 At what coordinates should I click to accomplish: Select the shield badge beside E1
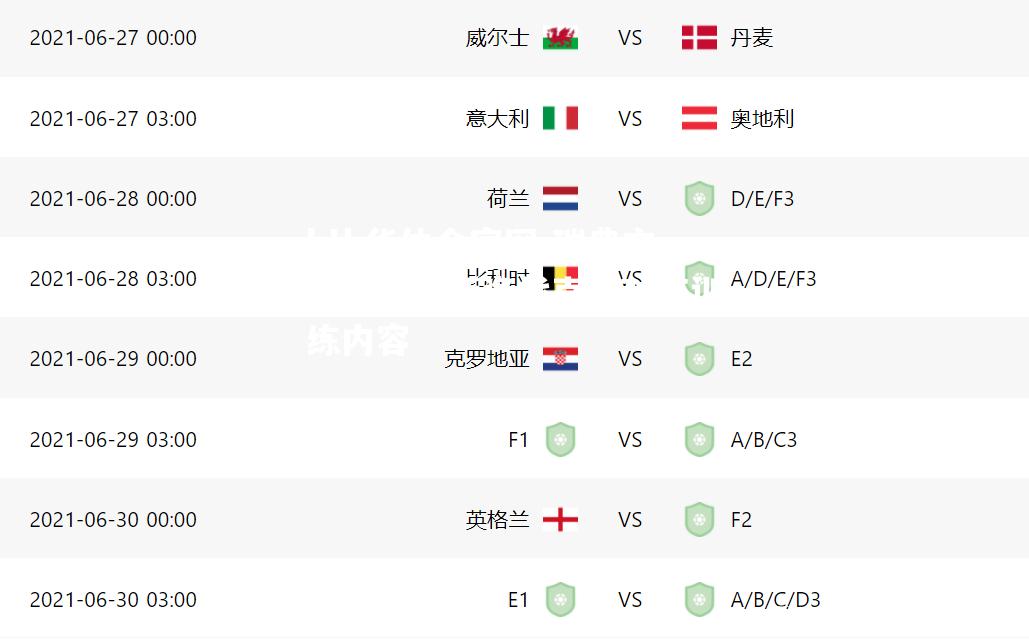tap(560, 599)
